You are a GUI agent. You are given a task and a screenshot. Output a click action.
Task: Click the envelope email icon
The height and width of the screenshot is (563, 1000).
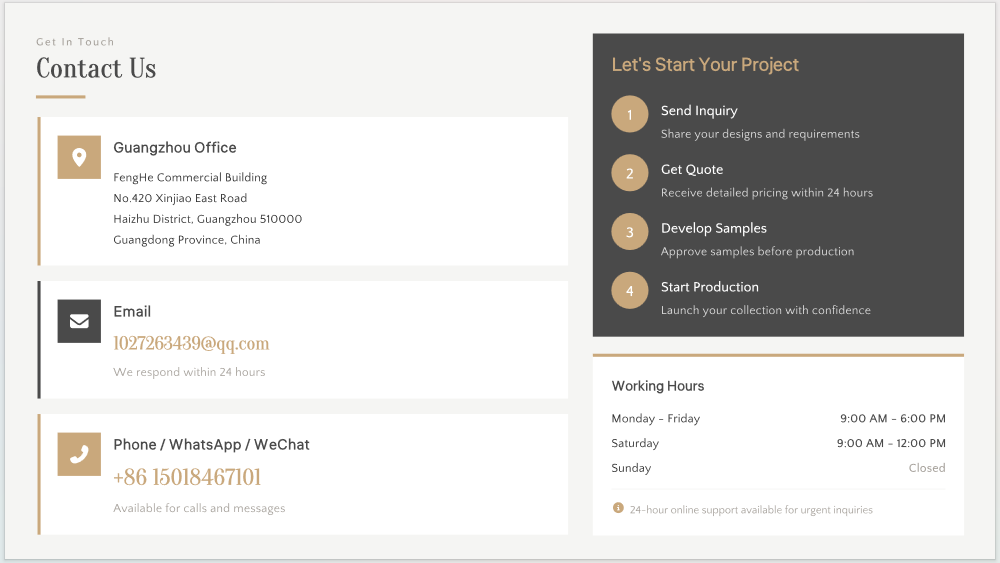(79, 321)
